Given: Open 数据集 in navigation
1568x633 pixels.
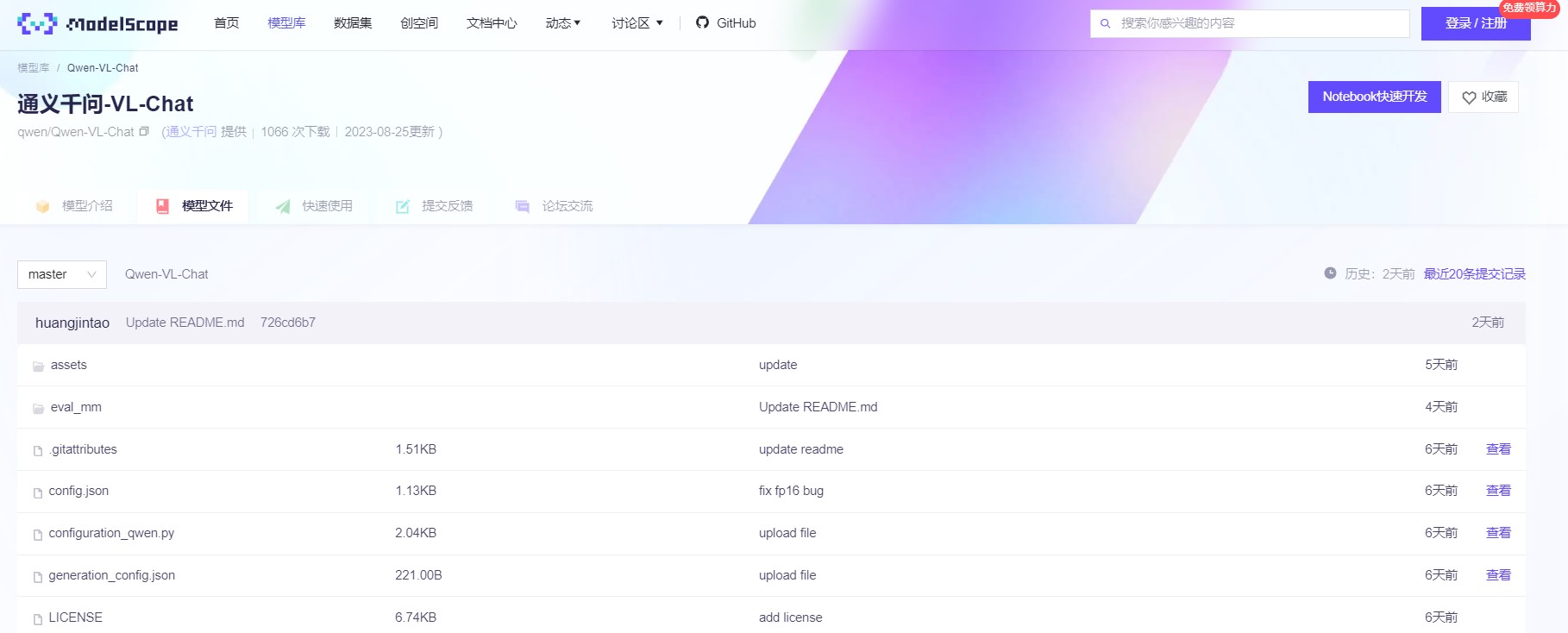Looking at the screenshot, I should (353, 23).
